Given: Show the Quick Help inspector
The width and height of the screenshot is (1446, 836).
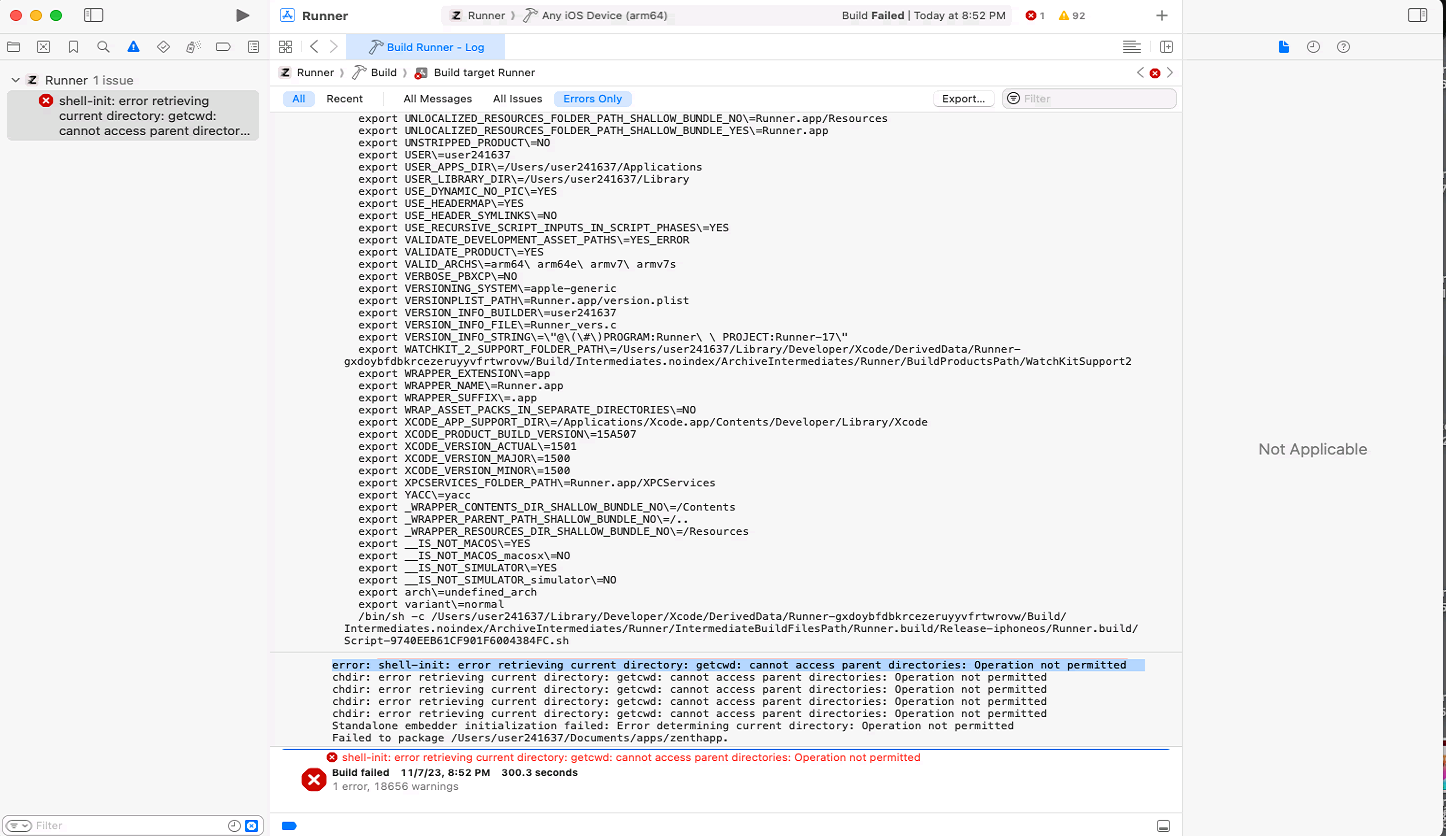Looking at the screenshot, I should click(x=1343, y=47).
